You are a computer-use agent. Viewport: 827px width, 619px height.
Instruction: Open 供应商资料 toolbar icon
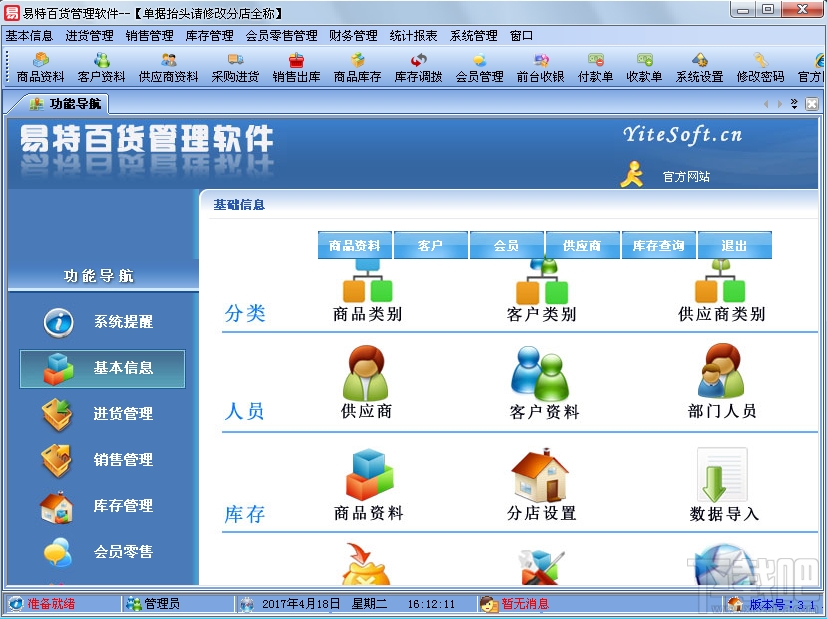pyautogui.click(x=168, y=68)
